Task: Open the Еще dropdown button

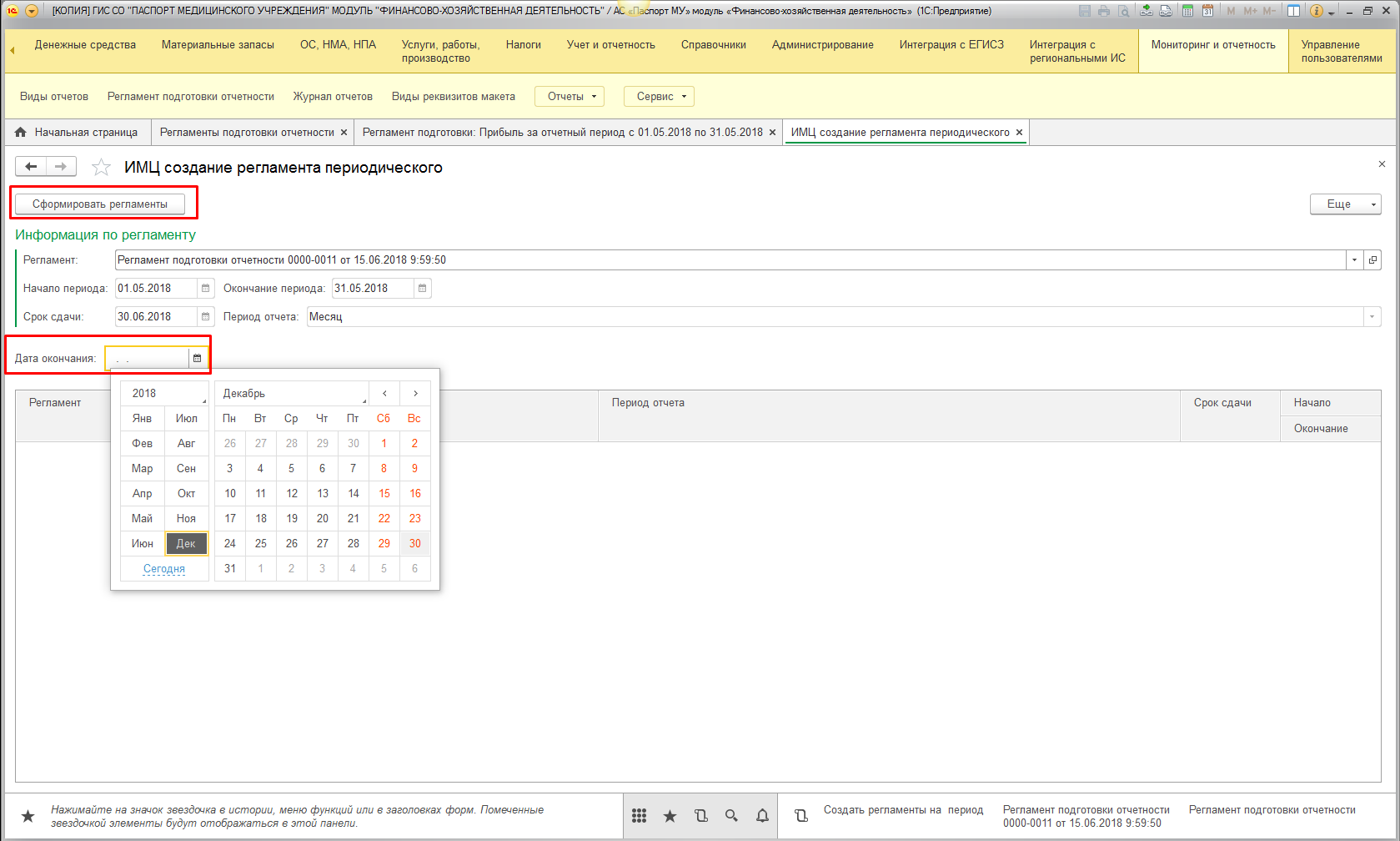Action: (x=1345, y=204)
